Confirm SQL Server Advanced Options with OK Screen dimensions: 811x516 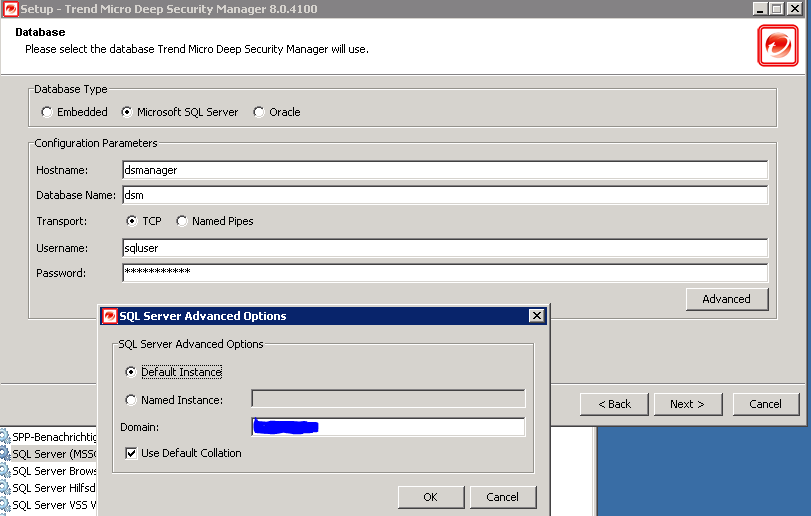(x=431, y=497)
